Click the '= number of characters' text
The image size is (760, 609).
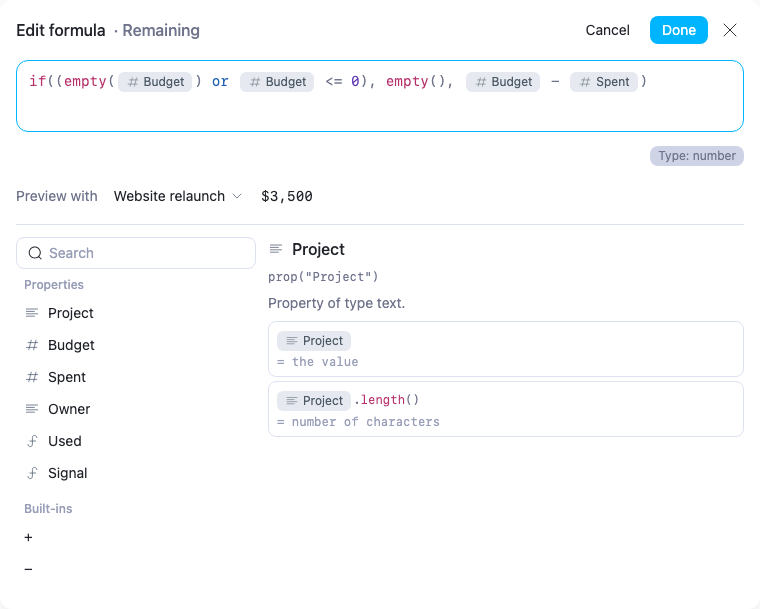[x=358, y=422]
